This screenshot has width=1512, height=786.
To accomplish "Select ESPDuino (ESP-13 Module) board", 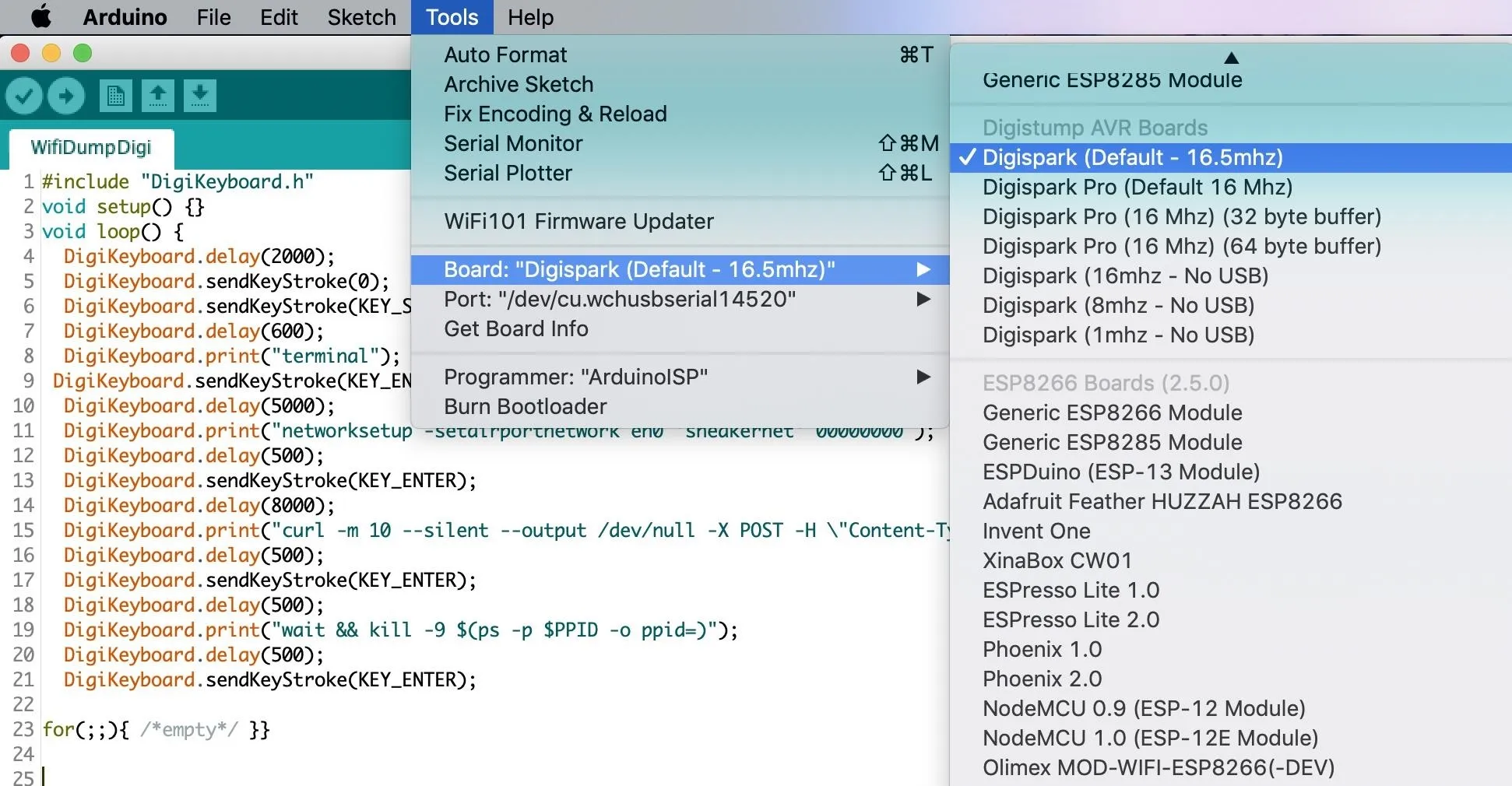I will 1231,472.
